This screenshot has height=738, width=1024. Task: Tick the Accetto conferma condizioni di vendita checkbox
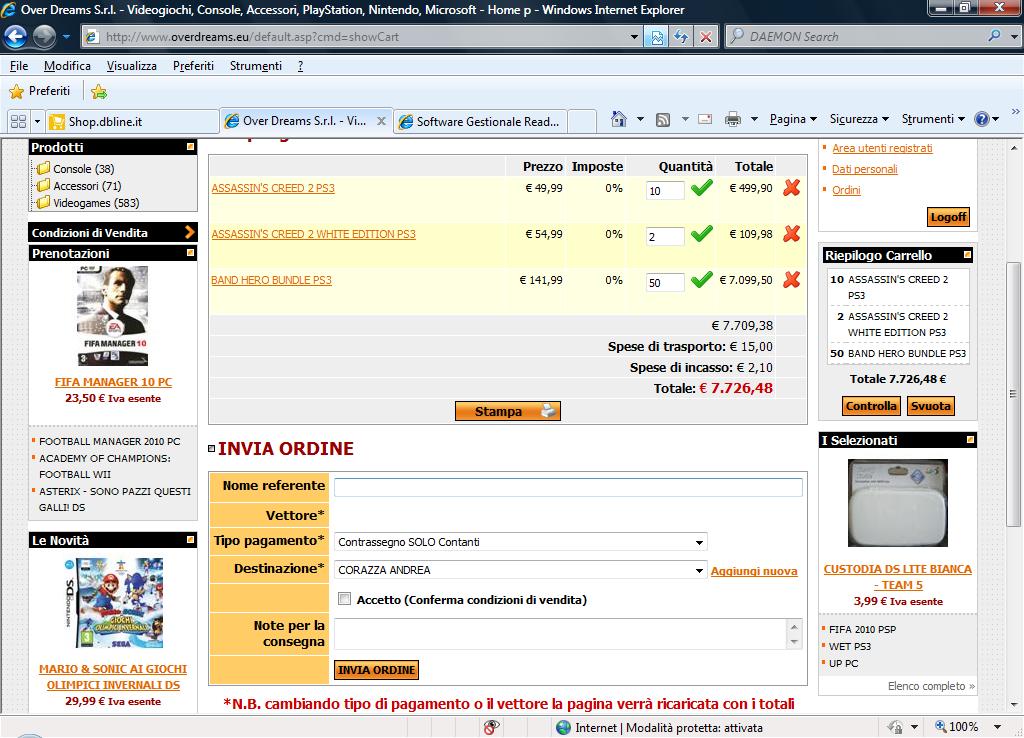[344, 599]
